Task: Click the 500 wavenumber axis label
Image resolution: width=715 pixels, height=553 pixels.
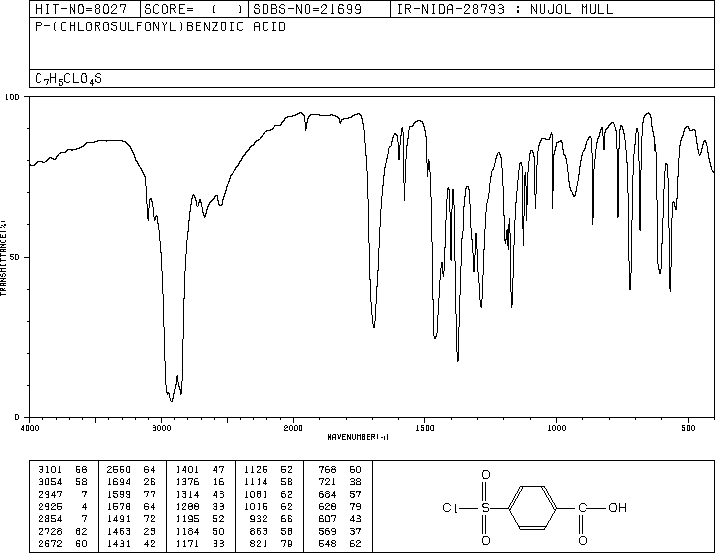Action: click(x=688, y=428)
